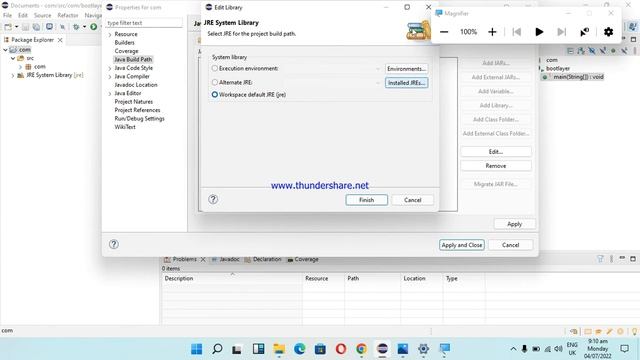Click Magnifier previous sentence button
The image size is (640, 360).
(517, 32)
